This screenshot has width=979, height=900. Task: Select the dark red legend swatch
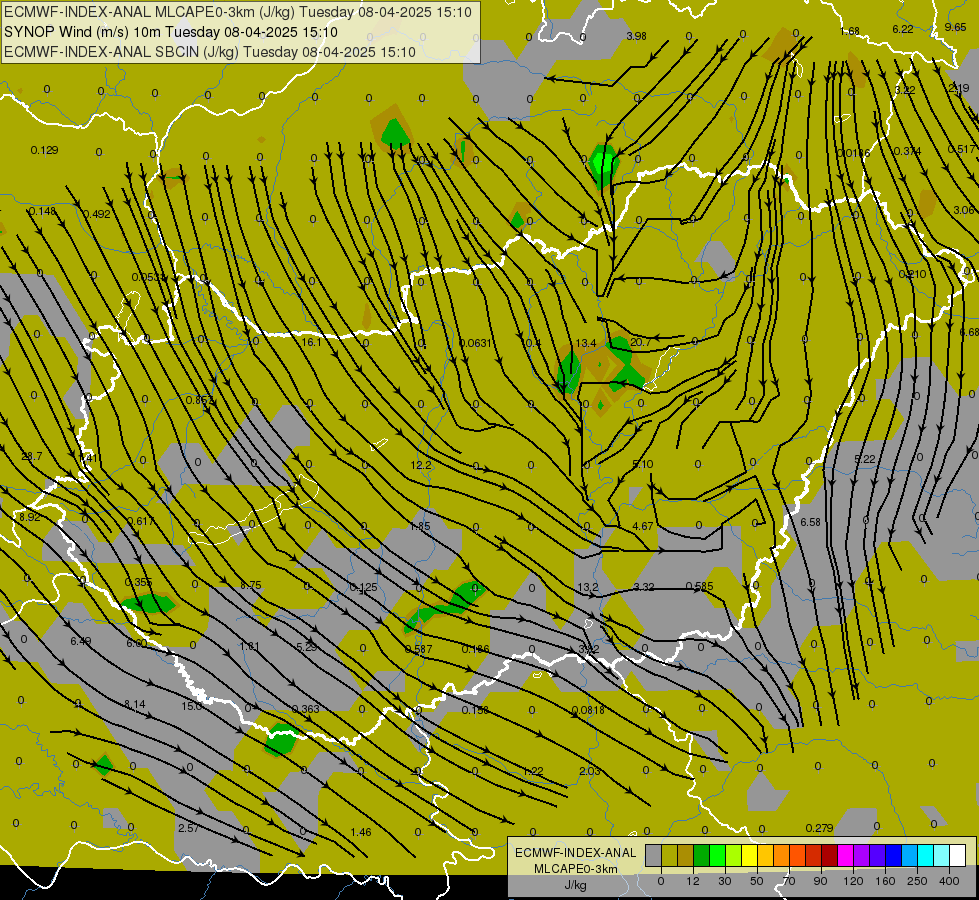click(x=830, y=855)
